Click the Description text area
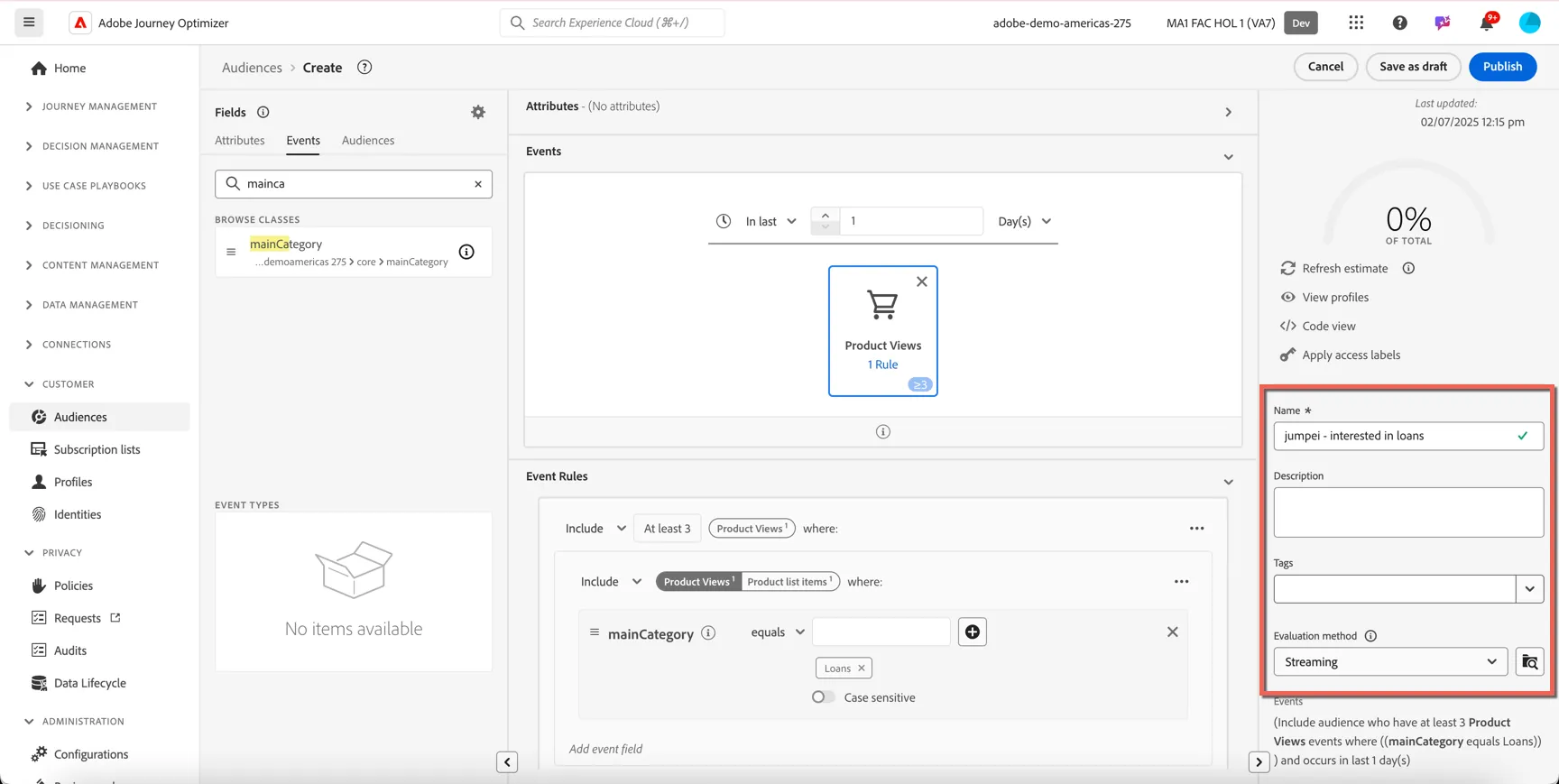 point(1408,512)
